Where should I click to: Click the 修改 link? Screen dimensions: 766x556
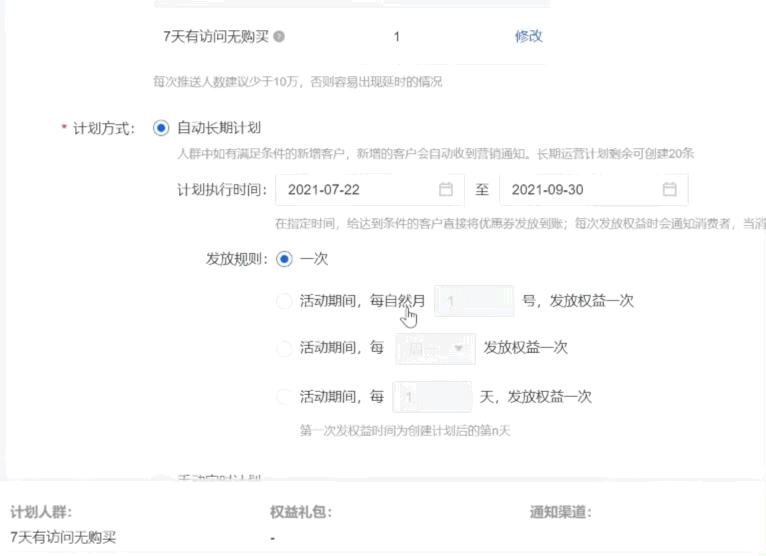pos(529,36)
